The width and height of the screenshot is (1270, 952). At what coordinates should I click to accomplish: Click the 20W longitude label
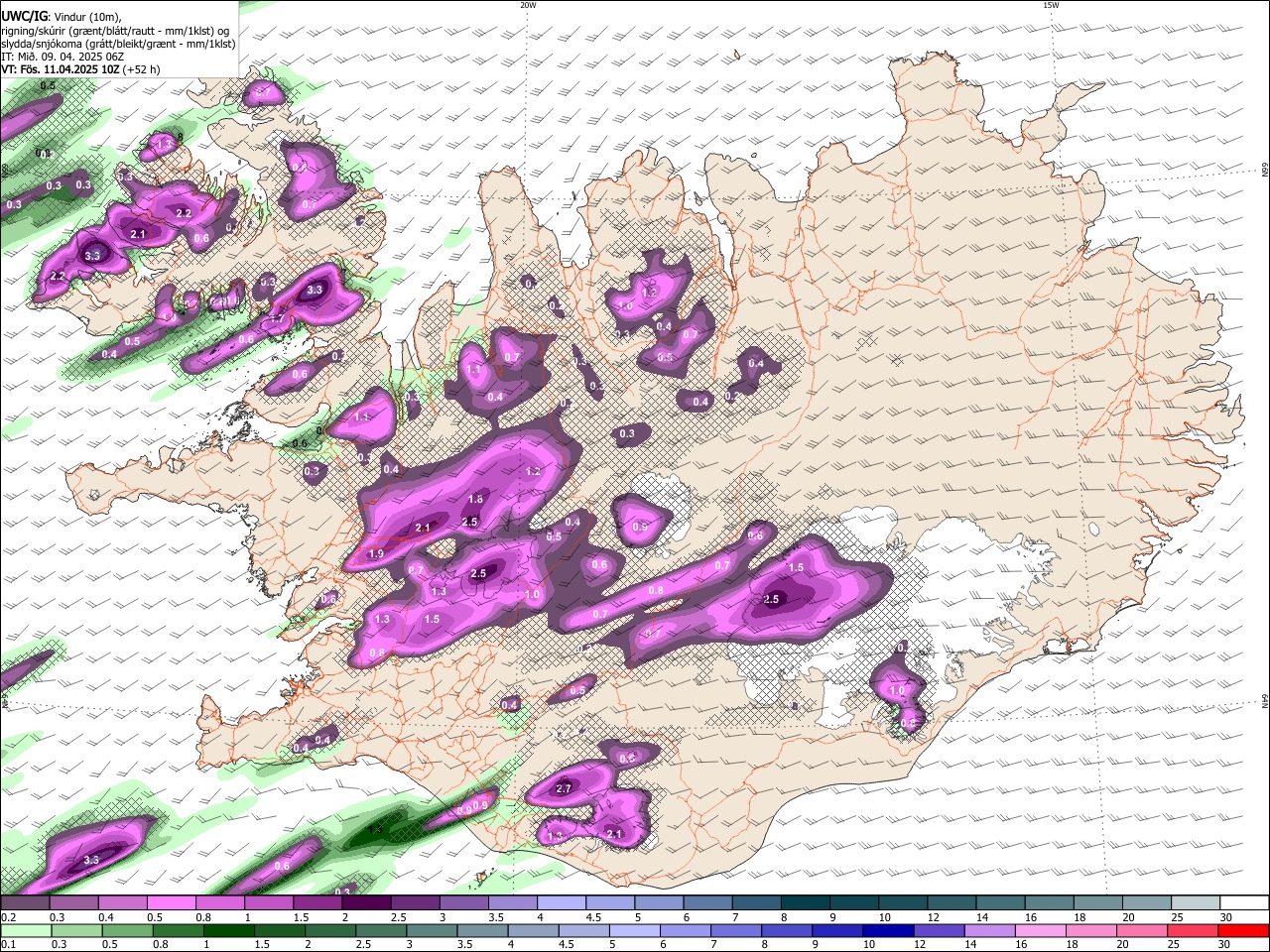pos(529,5)
